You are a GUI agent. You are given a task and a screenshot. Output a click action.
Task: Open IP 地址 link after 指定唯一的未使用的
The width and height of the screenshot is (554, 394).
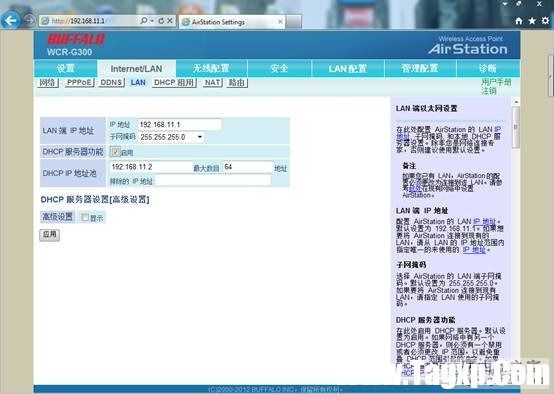[x=474, y=250]
